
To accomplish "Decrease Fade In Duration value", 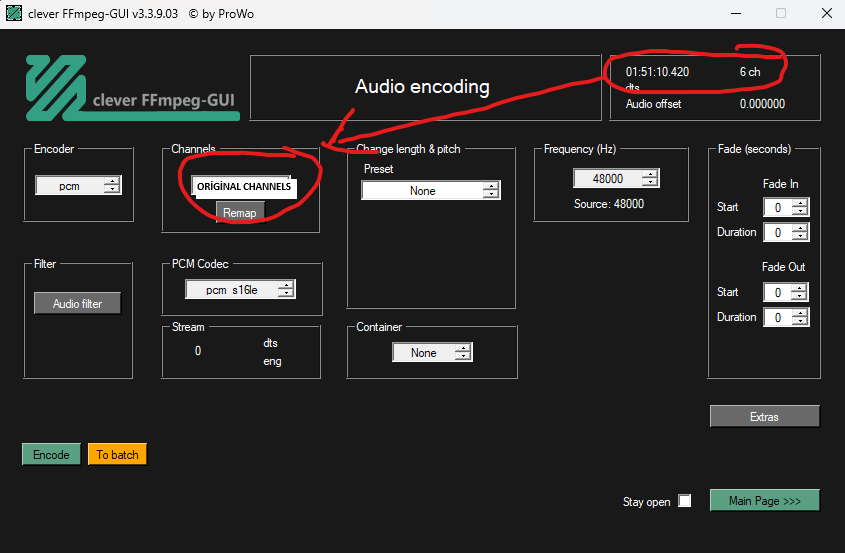I will coord(800,237).
